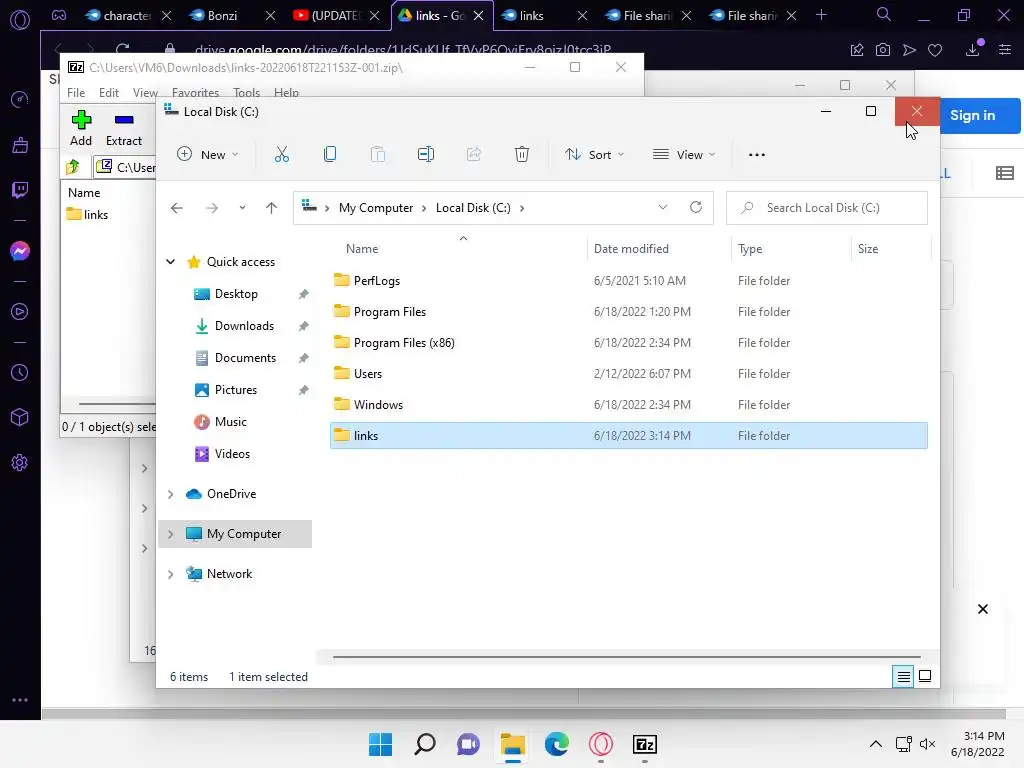Viewport: 1024px width, 768px height.
Task: Go forward with the Explorer forward arrow
Action: click(212, 208)
